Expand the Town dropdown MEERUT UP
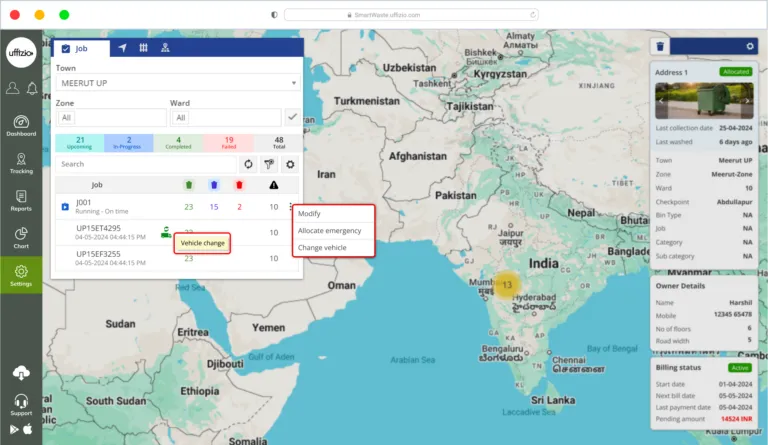768x445 pixels. [x=177, y=82]
